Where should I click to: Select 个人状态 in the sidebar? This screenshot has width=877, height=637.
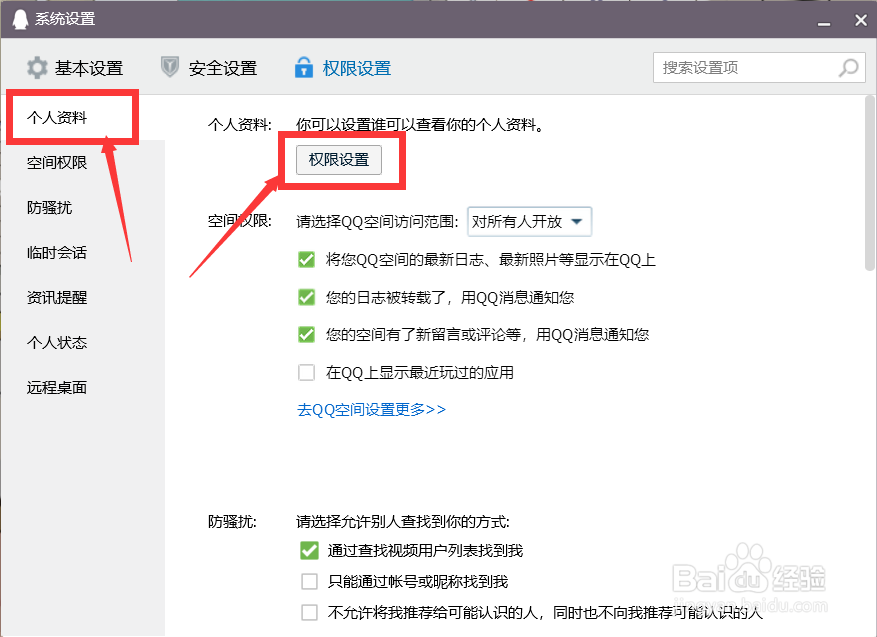click(57, 342)
